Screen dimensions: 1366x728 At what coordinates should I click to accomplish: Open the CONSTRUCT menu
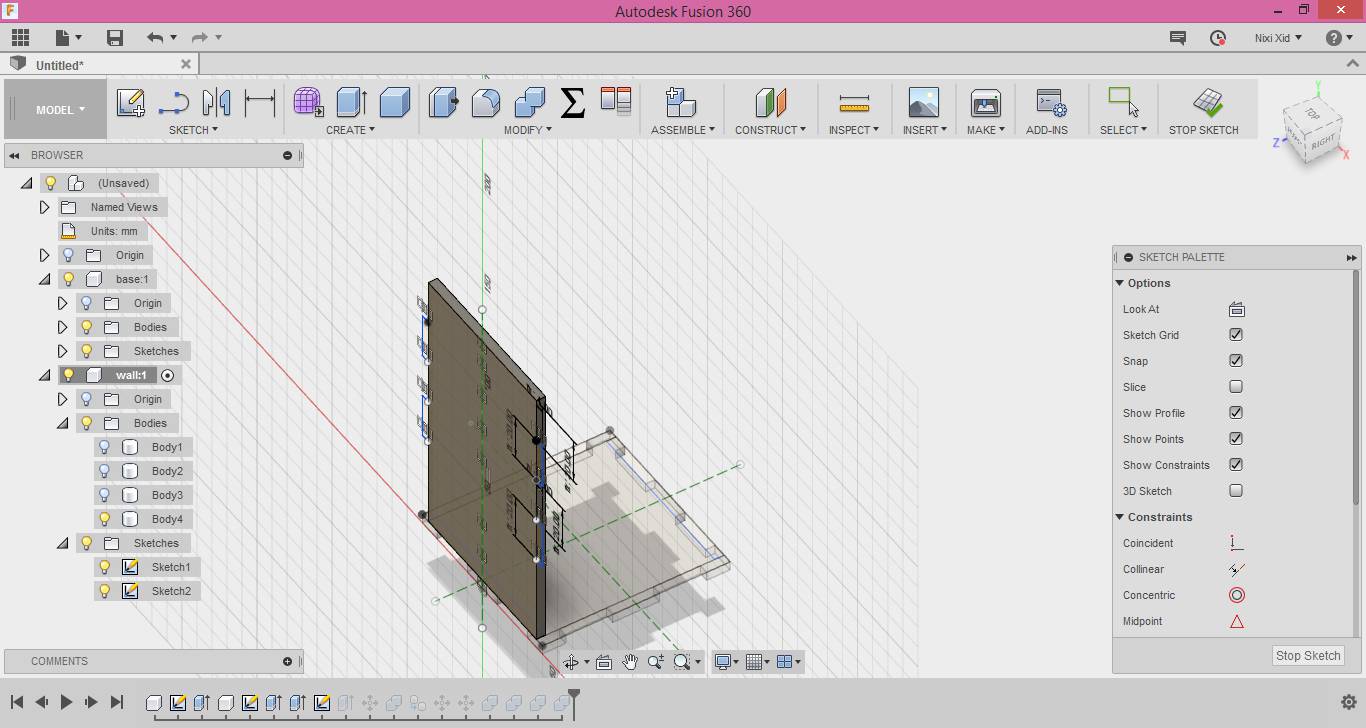[x=770, y=130]
